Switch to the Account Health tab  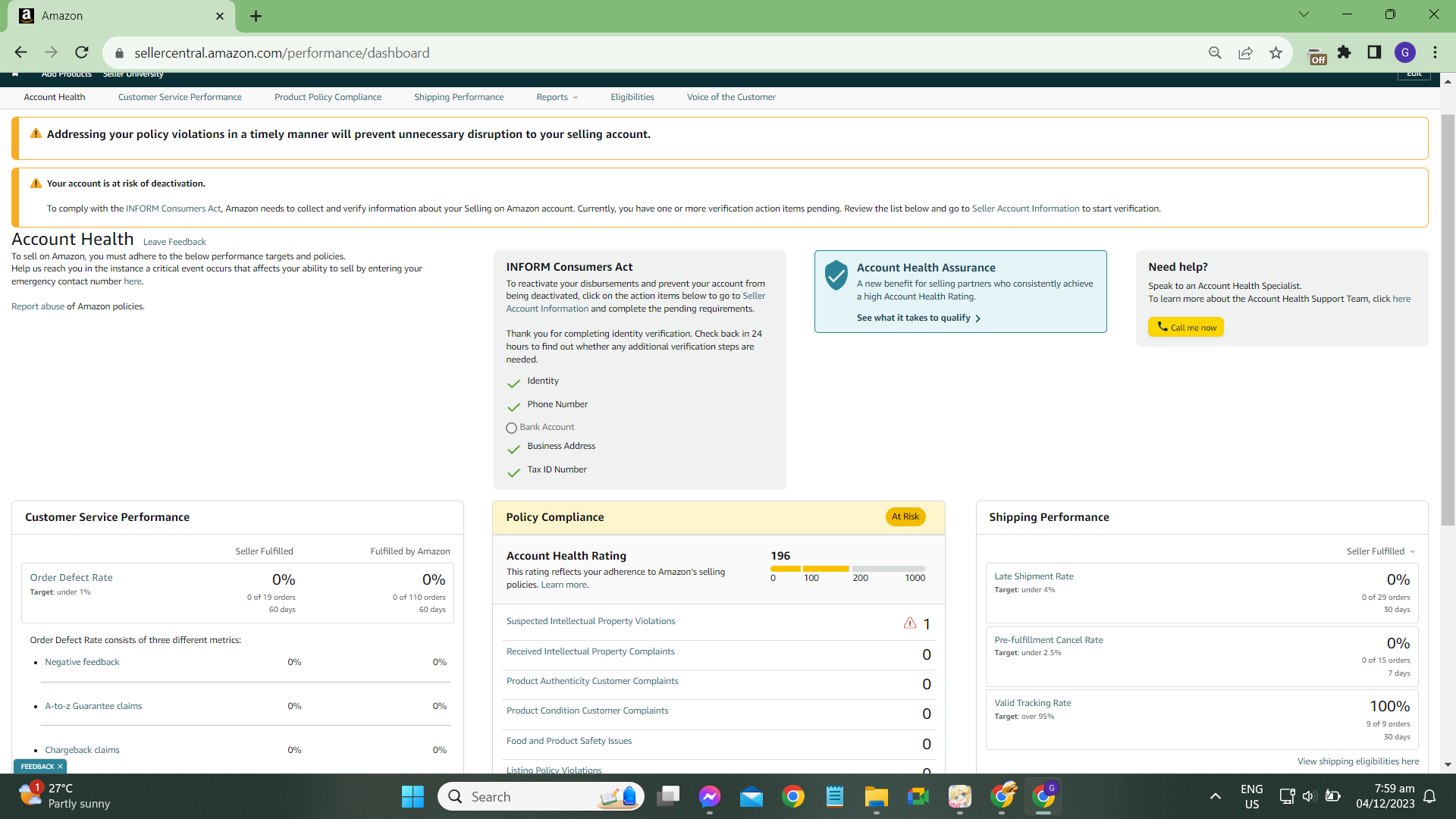point(55,97)
